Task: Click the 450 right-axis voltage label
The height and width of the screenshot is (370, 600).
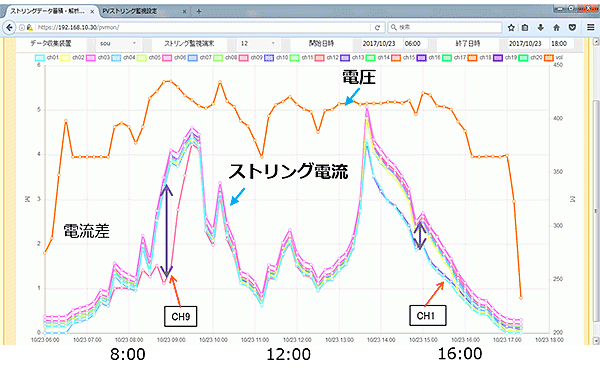Action: [558, 65]
